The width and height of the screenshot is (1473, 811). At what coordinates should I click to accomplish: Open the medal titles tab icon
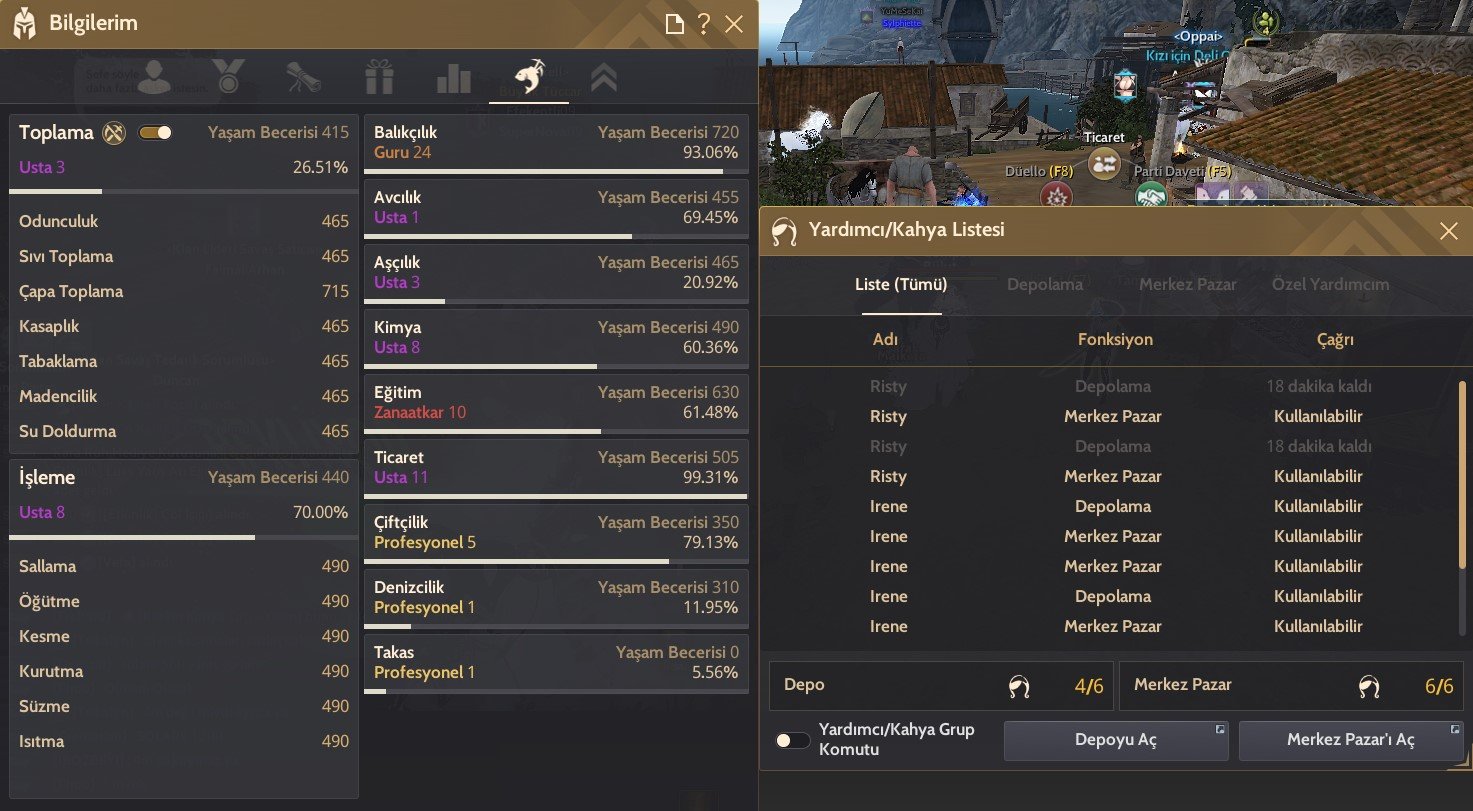229,77
